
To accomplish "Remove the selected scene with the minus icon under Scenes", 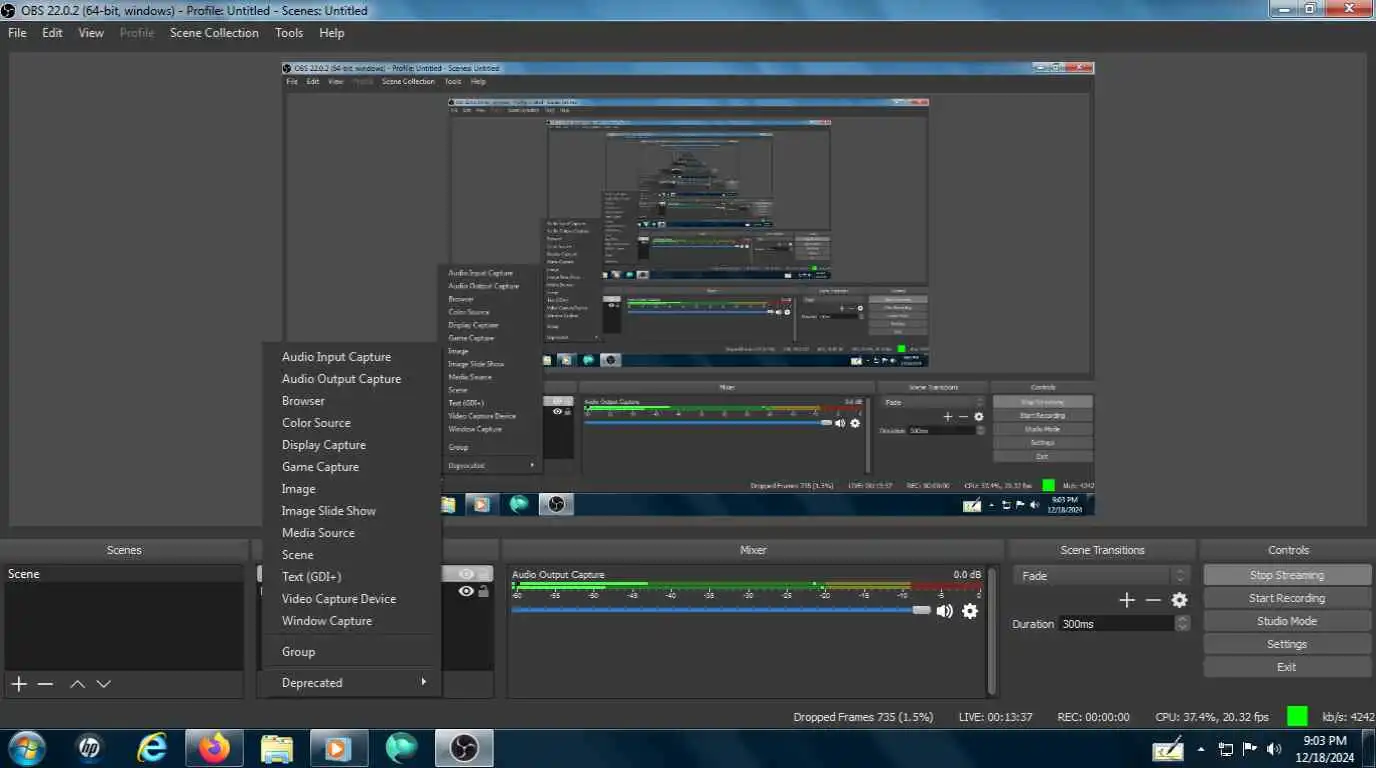I will point(45,684).
